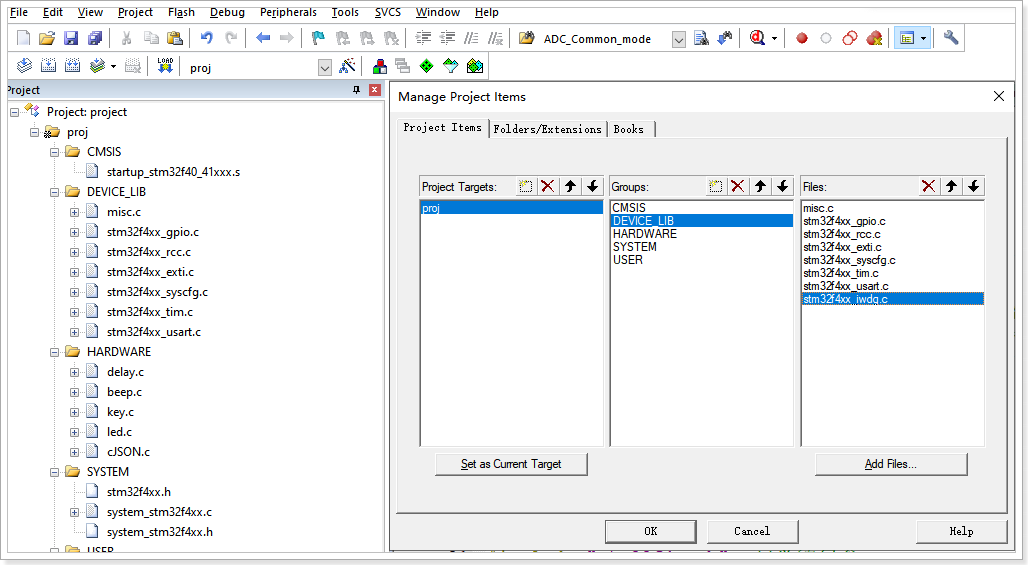Viewport: 1028px width, 565px height.
Task: Click Set as Current Target
Action: tap(511, 464)
